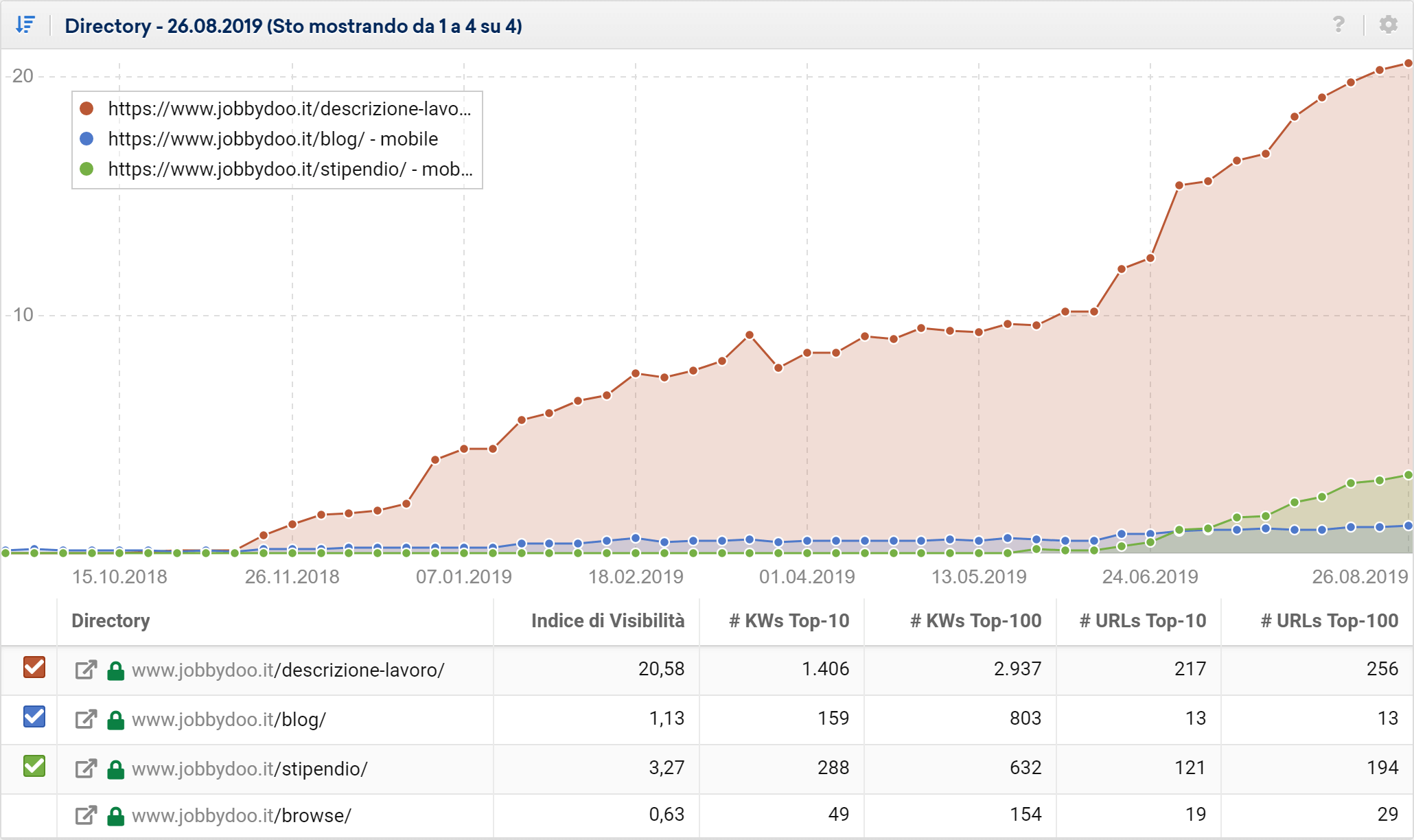1414x840 pixels.
Task: Open external link icon for browse row
Action: click(86, 815)
